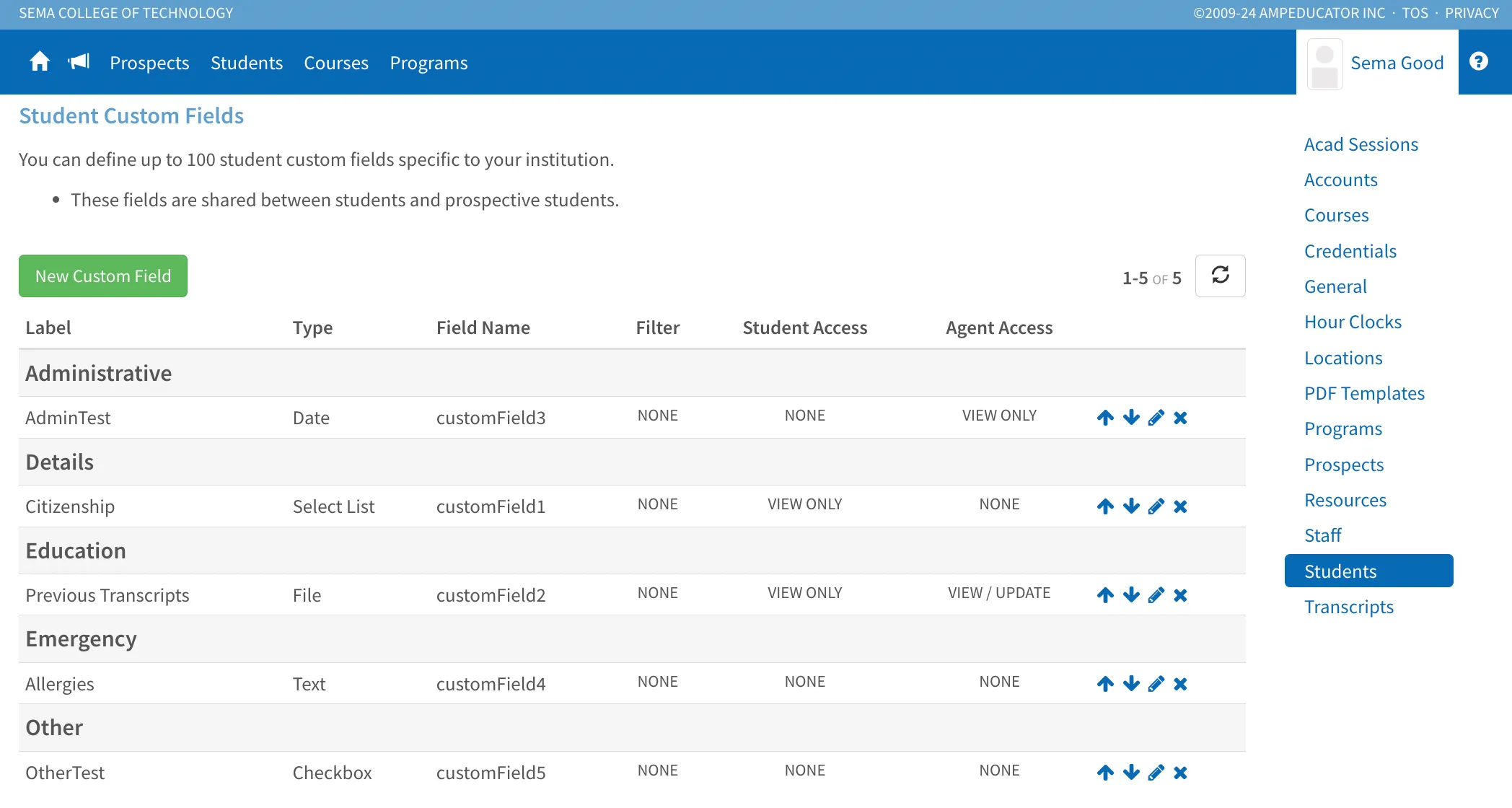Move AdminTest field down
This screenshot has height=808, width=1512.
pos(1131,418)
